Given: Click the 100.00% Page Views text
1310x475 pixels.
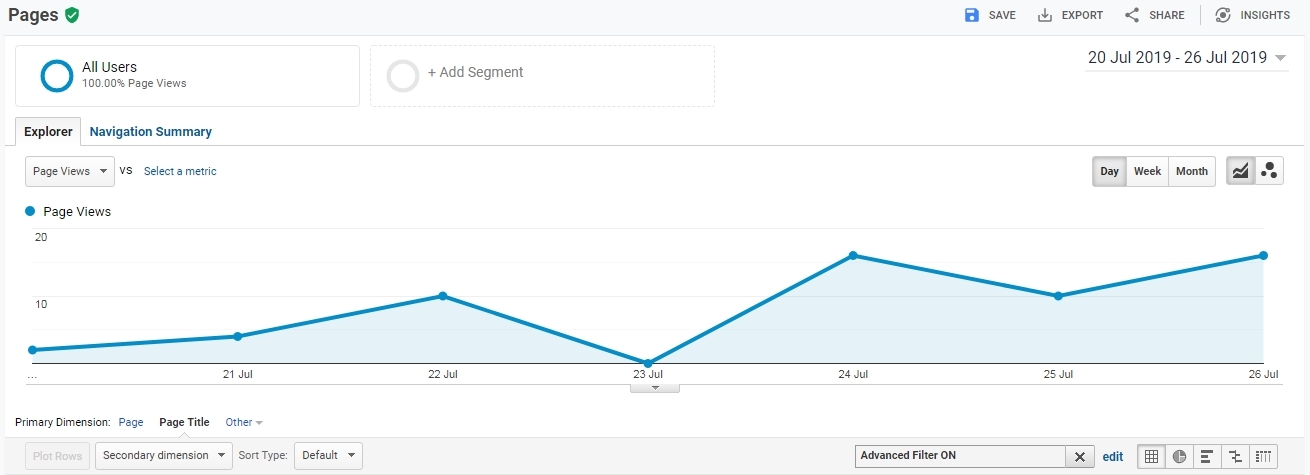Looking at the screenshot, I should [134, 84].
